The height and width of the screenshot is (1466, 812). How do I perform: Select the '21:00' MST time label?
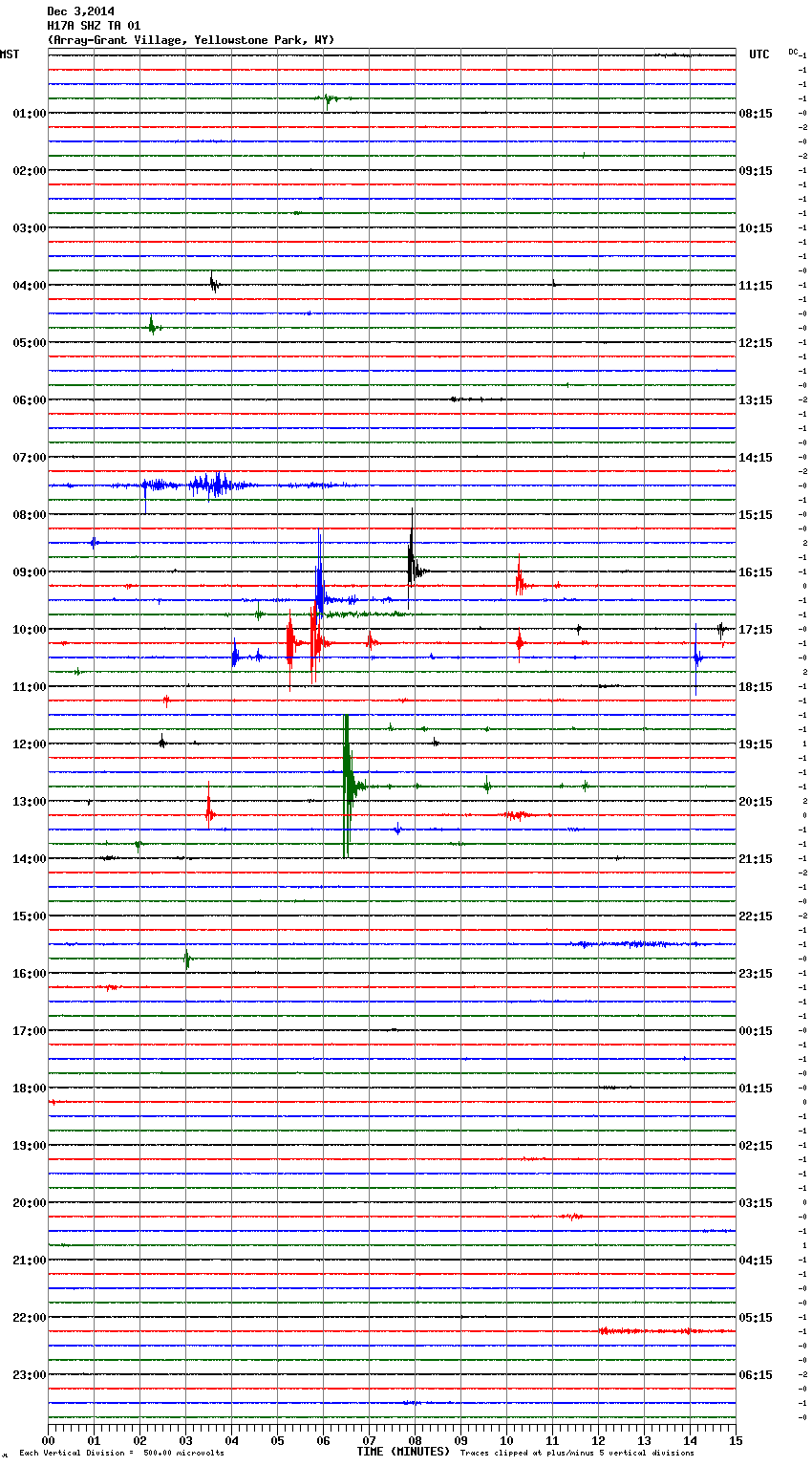click(x=30, y=1261)
